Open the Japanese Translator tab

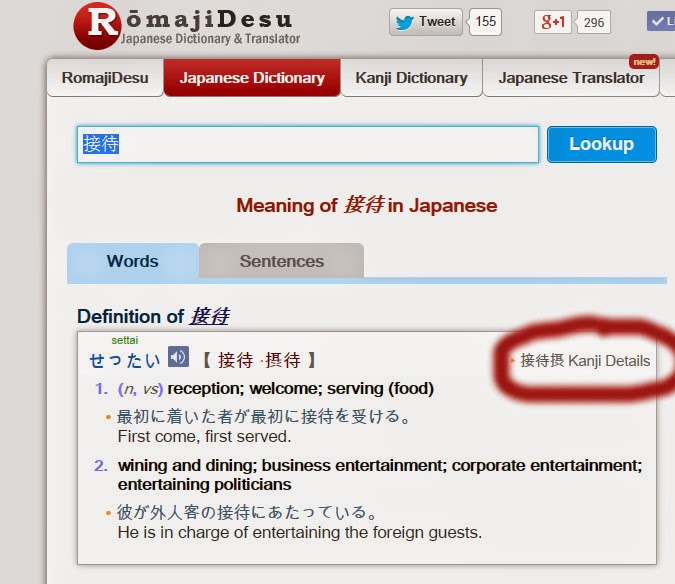point(571,78)
